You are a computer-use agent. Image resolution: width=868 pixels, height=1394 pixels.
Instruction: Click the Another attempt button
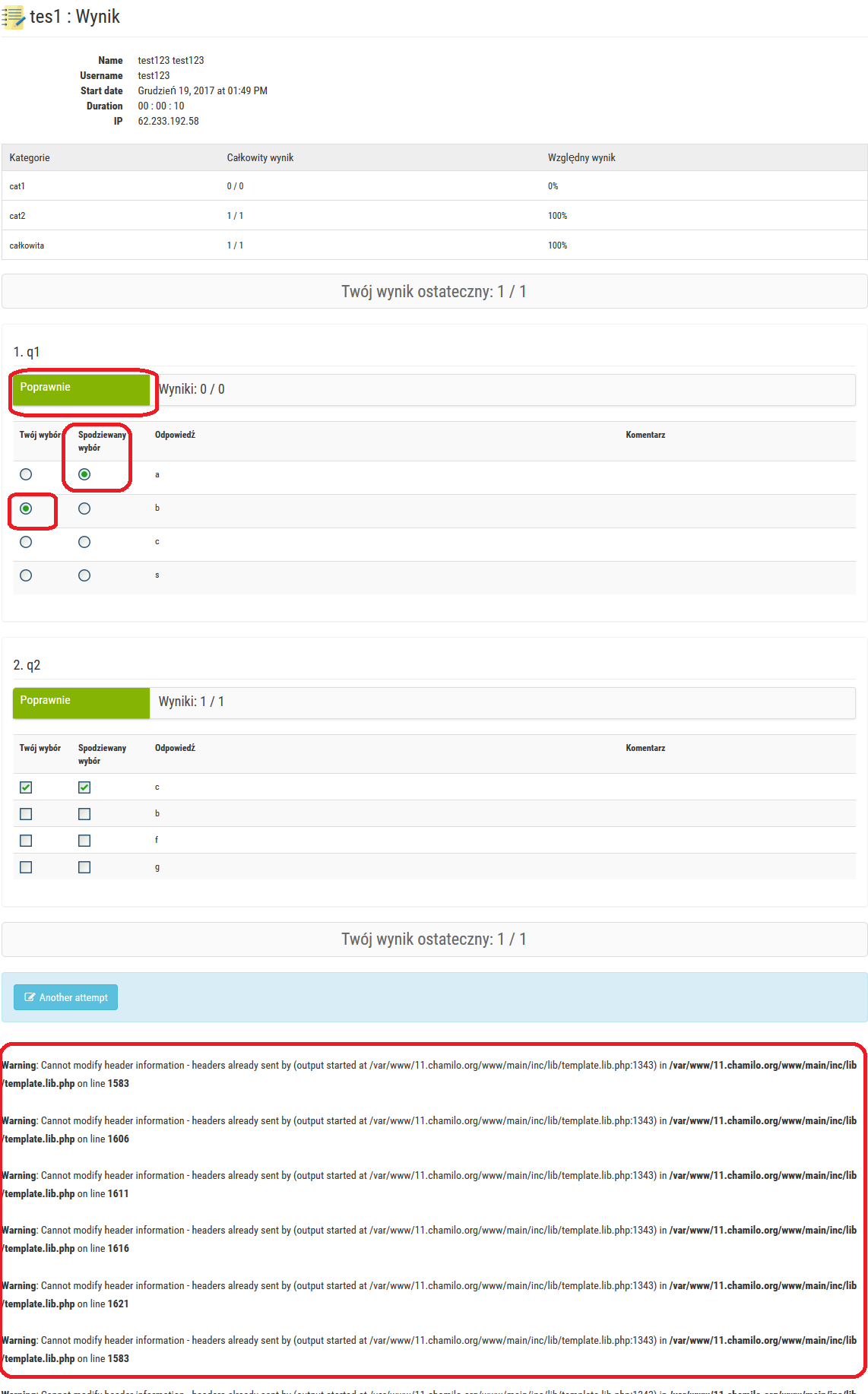pyautogui.click(x=65, y=997)
